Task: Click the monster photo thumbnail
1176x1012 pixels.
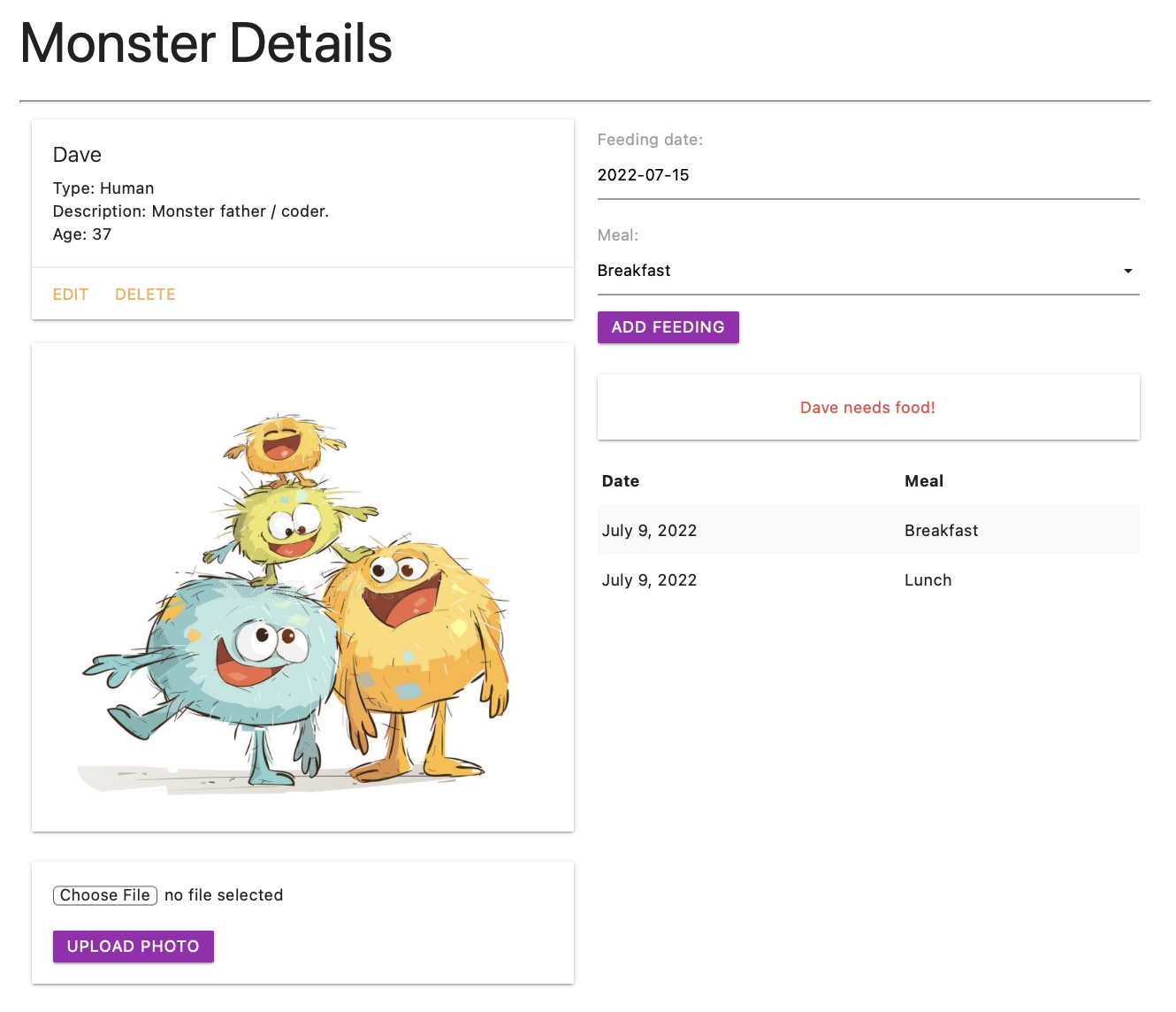Action: coord(302,586)
